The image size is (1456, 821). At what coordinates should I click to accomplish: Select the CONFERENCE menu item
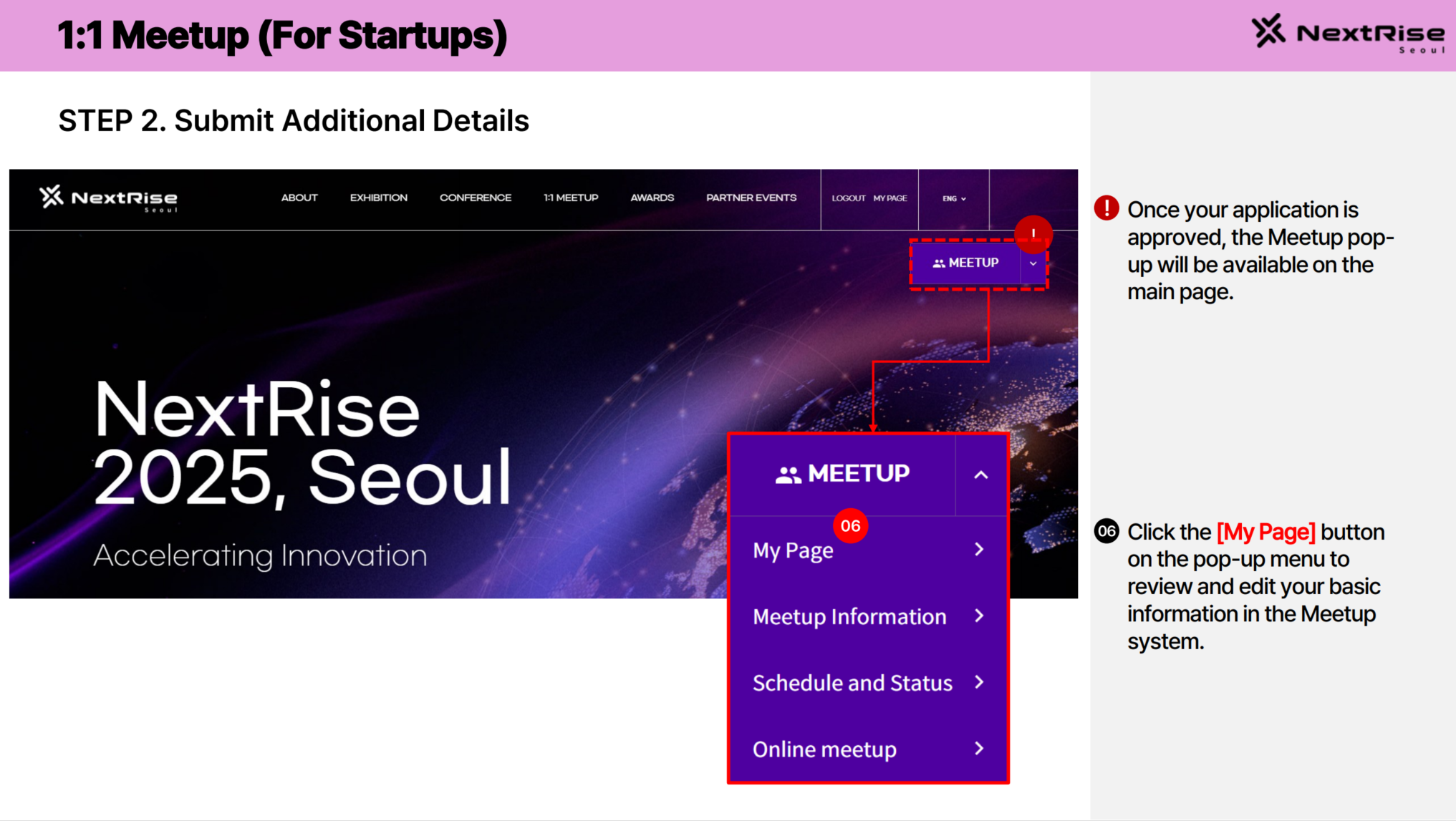point(475,198)
